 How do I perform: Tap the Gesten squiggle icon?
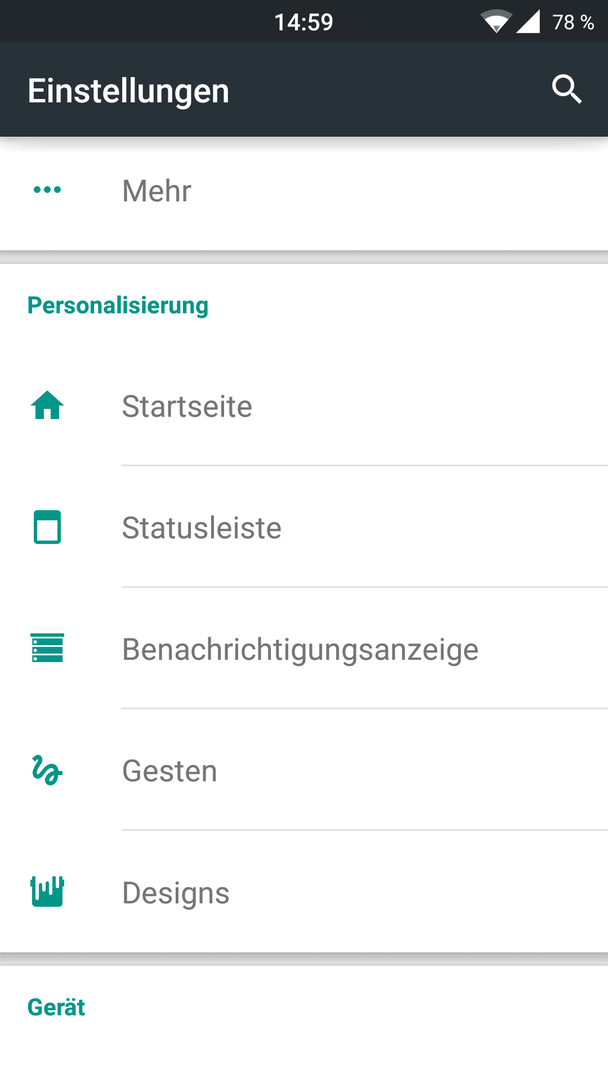click(47, 770)
